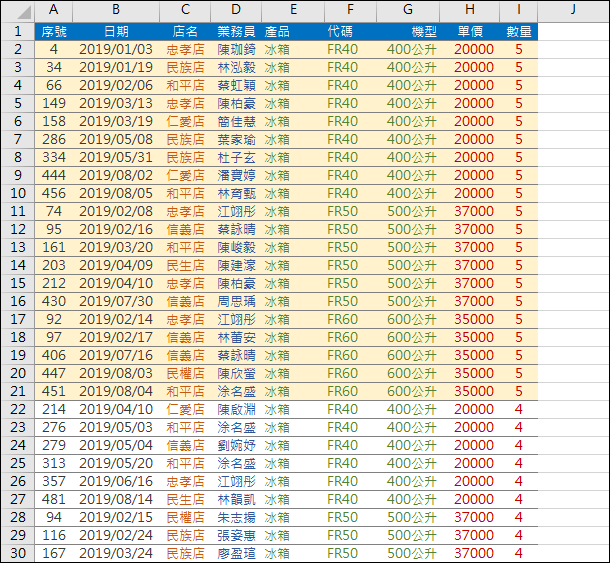610x563 pixels.
Task: Click the 店名 header cell
Action: 185,31
